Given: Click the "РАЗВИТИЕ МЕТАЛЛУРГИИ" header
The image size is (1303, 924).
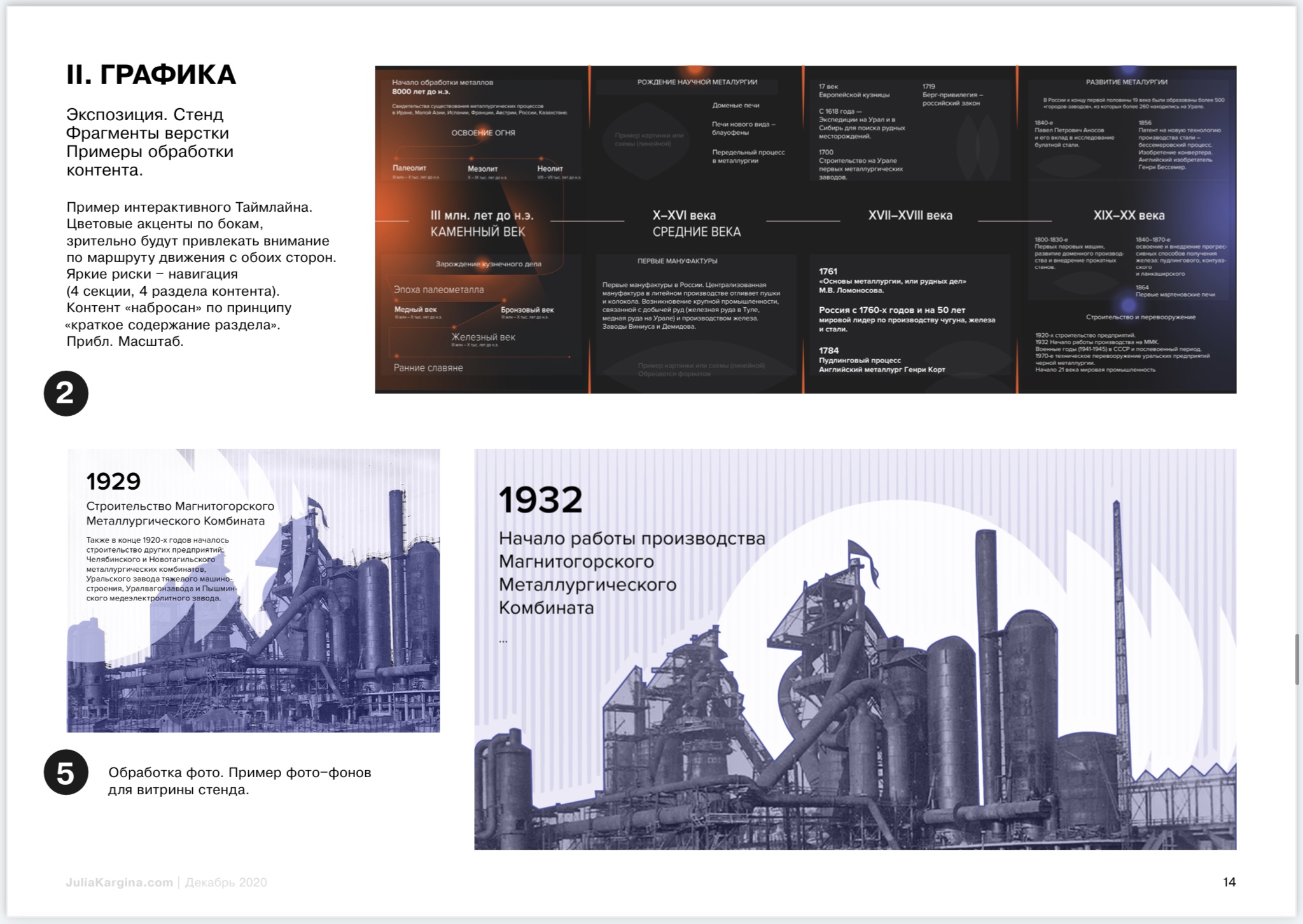Looking at the screenshot, I should click(x=1127, y=82).
